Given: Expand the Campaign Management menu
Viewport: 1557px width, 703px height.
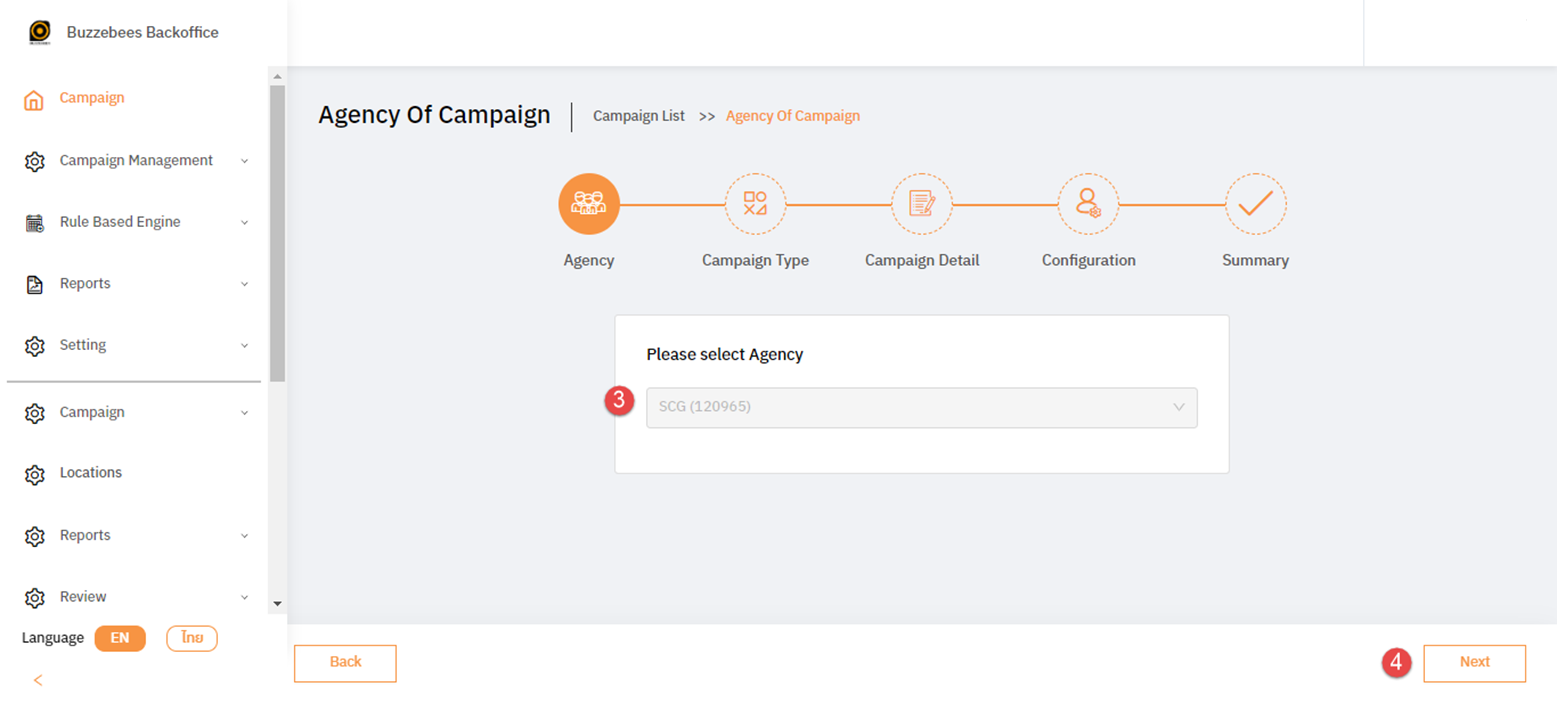Looking at the screenshot, I should coord(135,160).
